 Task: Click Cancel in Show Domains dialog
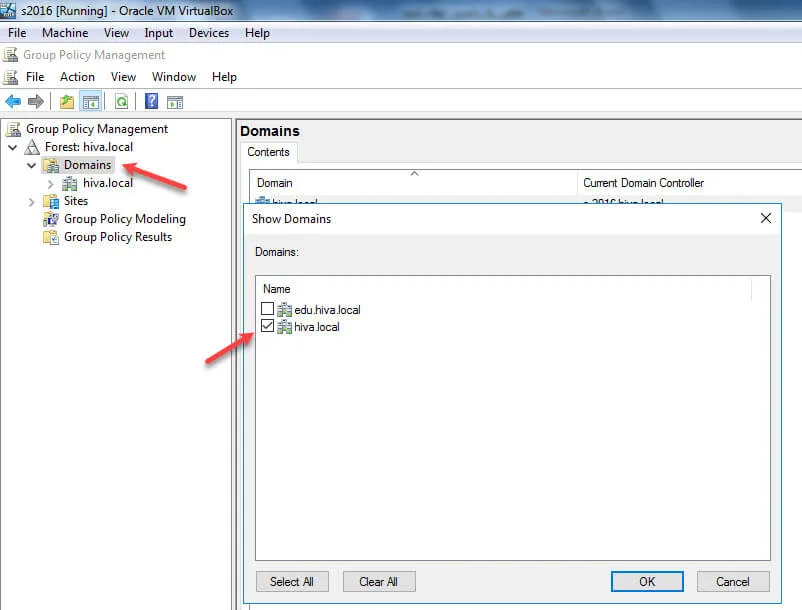point(733,582)
